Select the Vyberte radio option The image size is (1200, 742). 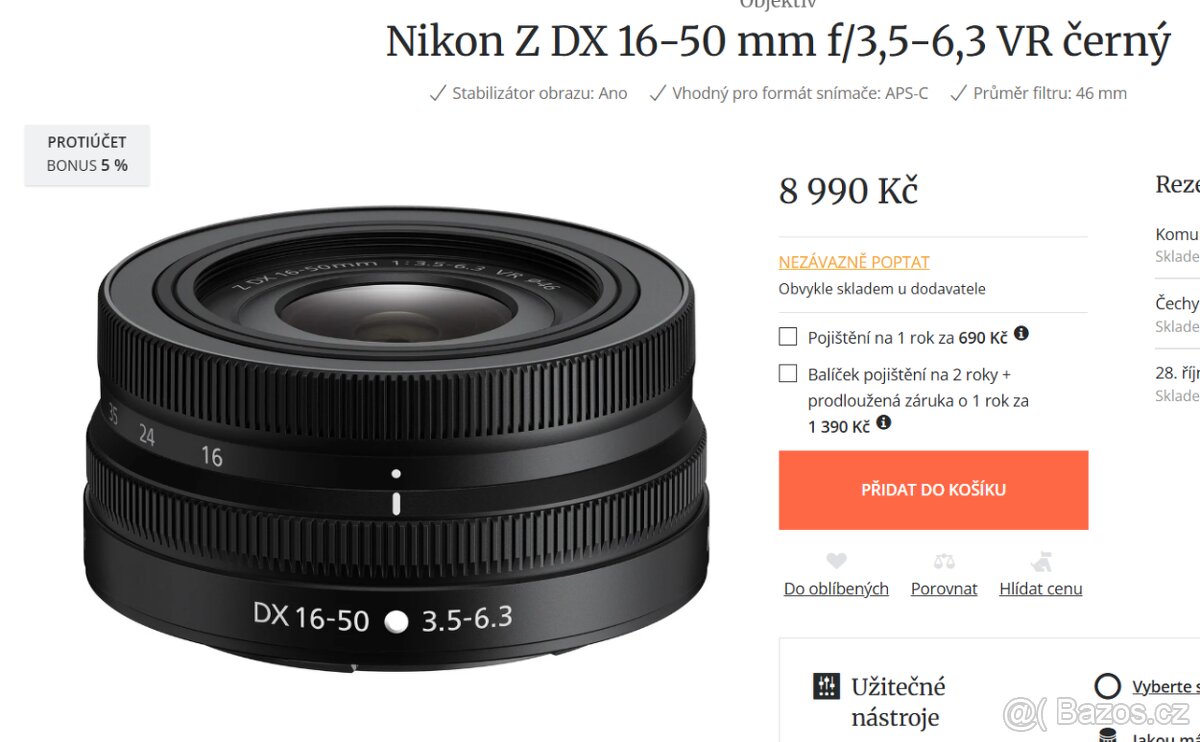[x=1107, y=686]
